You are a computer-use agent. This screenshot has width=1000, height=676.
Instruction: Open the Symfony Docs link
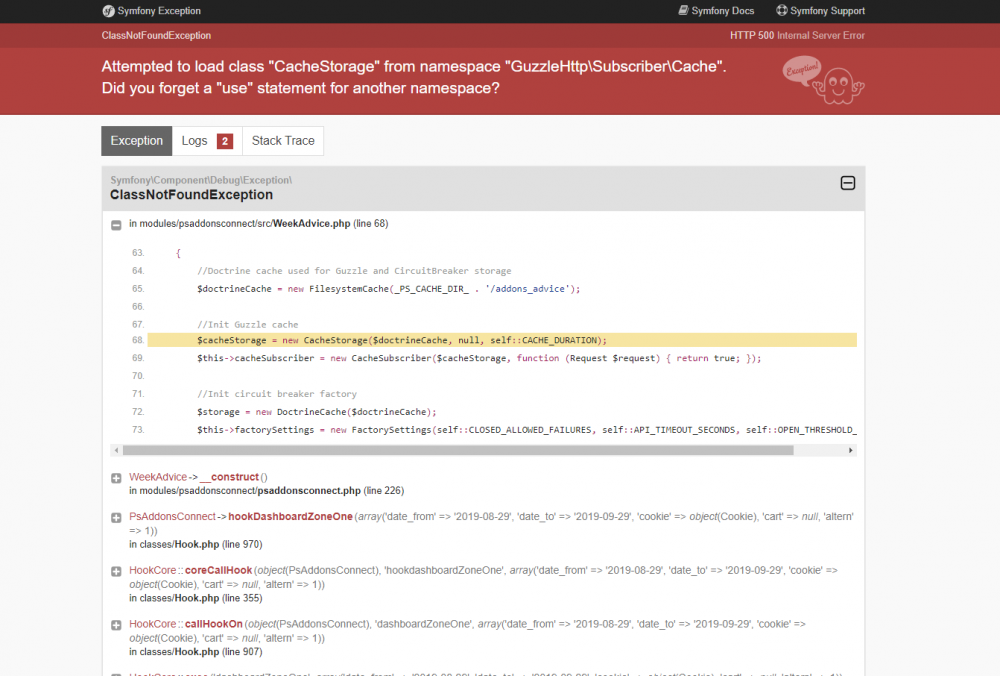point(716,11)
